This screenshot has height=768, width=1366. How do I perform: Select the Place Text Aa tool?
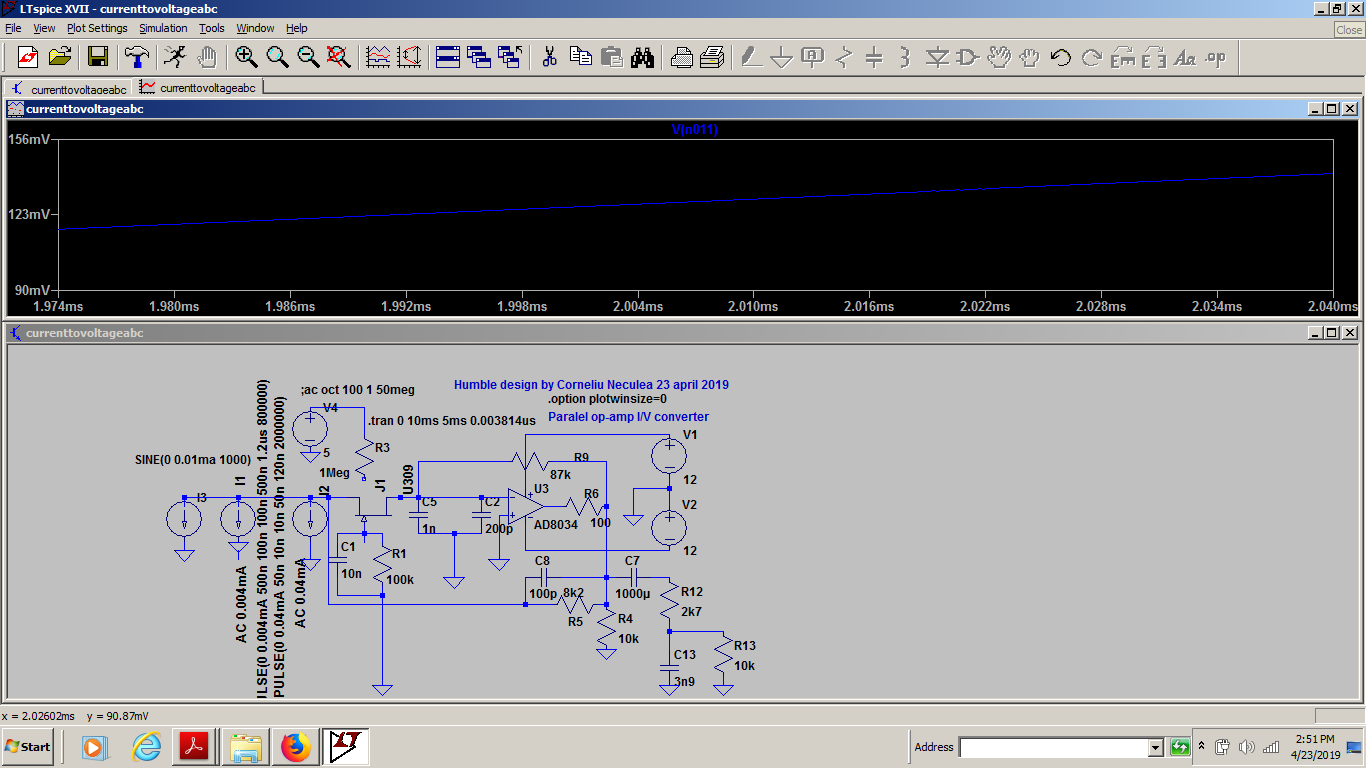(x=1184, y=56)
